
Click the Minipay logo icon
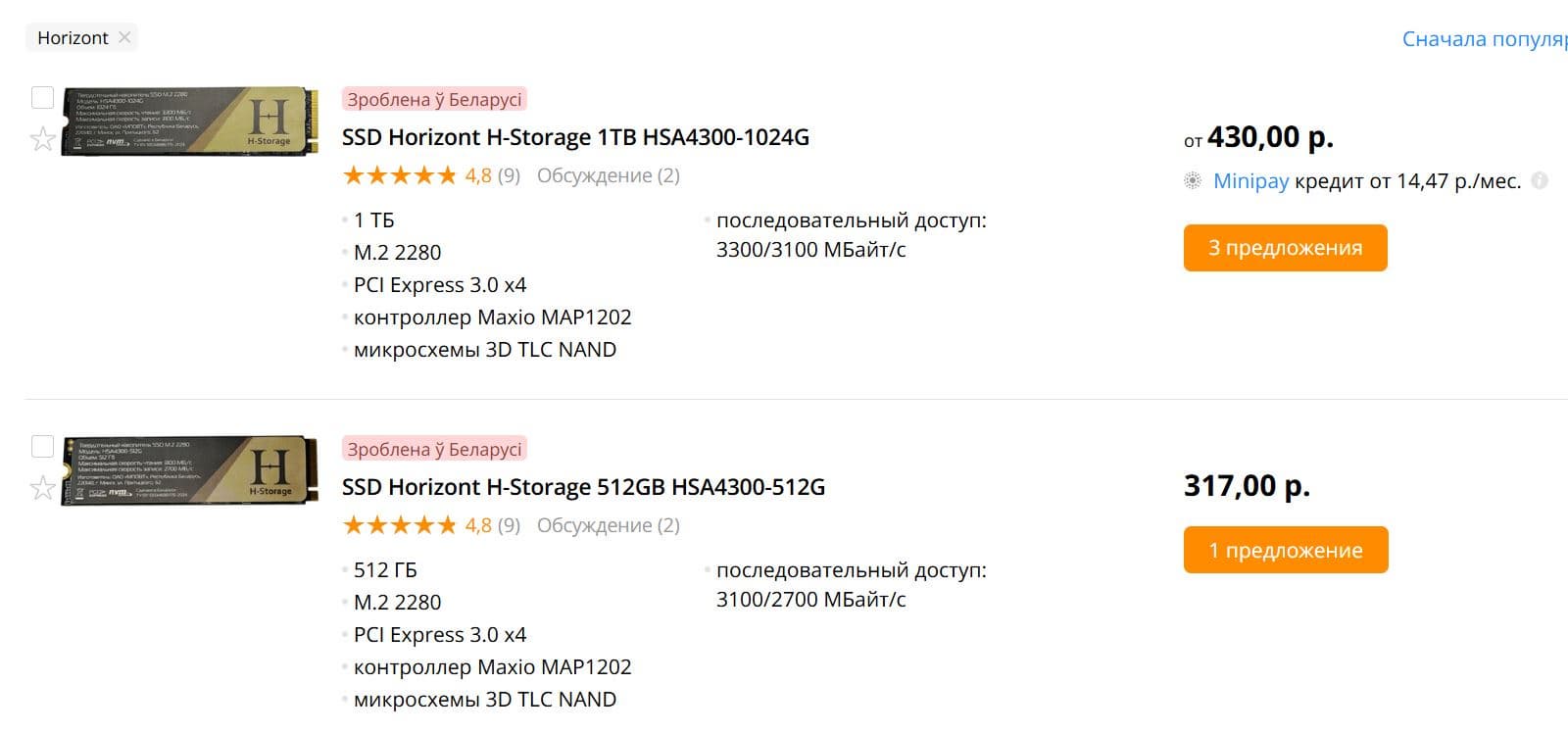point(1193,181)
